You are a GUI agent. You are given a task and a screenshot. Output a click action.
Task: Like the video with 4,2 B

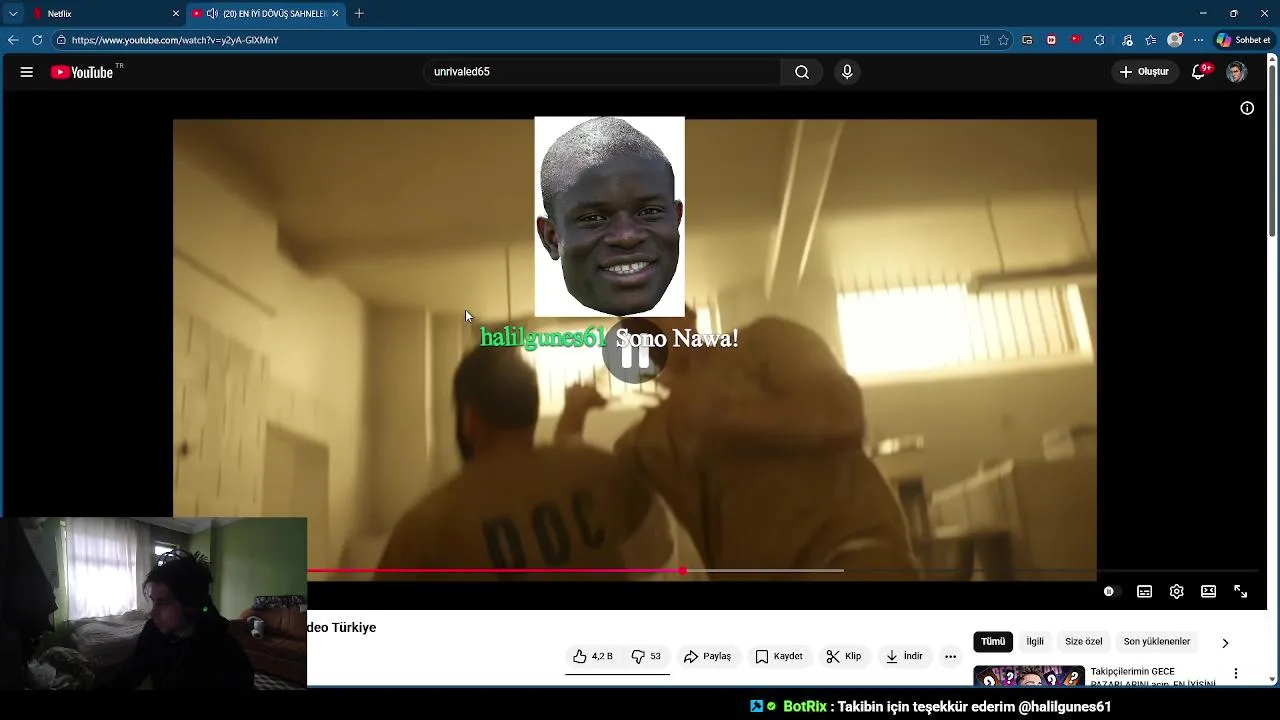tap(593, 657)
